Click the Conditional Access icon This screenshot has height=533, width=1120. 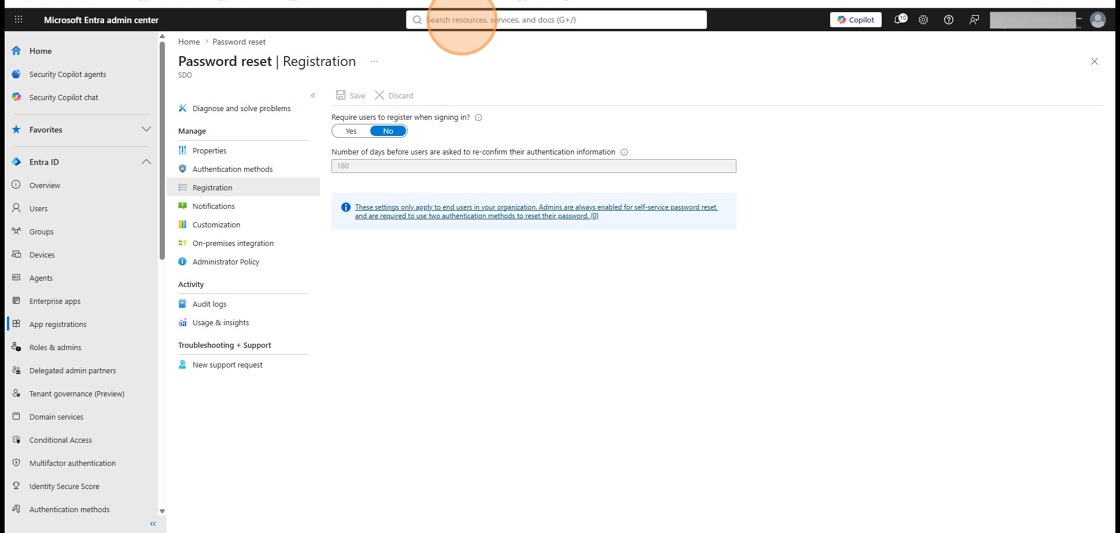pos(16,440)
